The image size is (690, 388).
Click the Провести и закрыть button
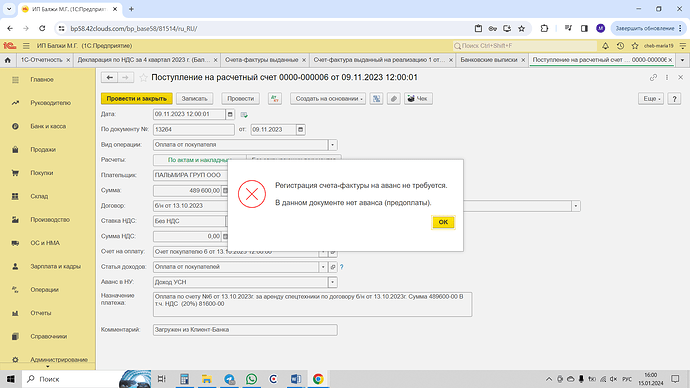(136, 99)
